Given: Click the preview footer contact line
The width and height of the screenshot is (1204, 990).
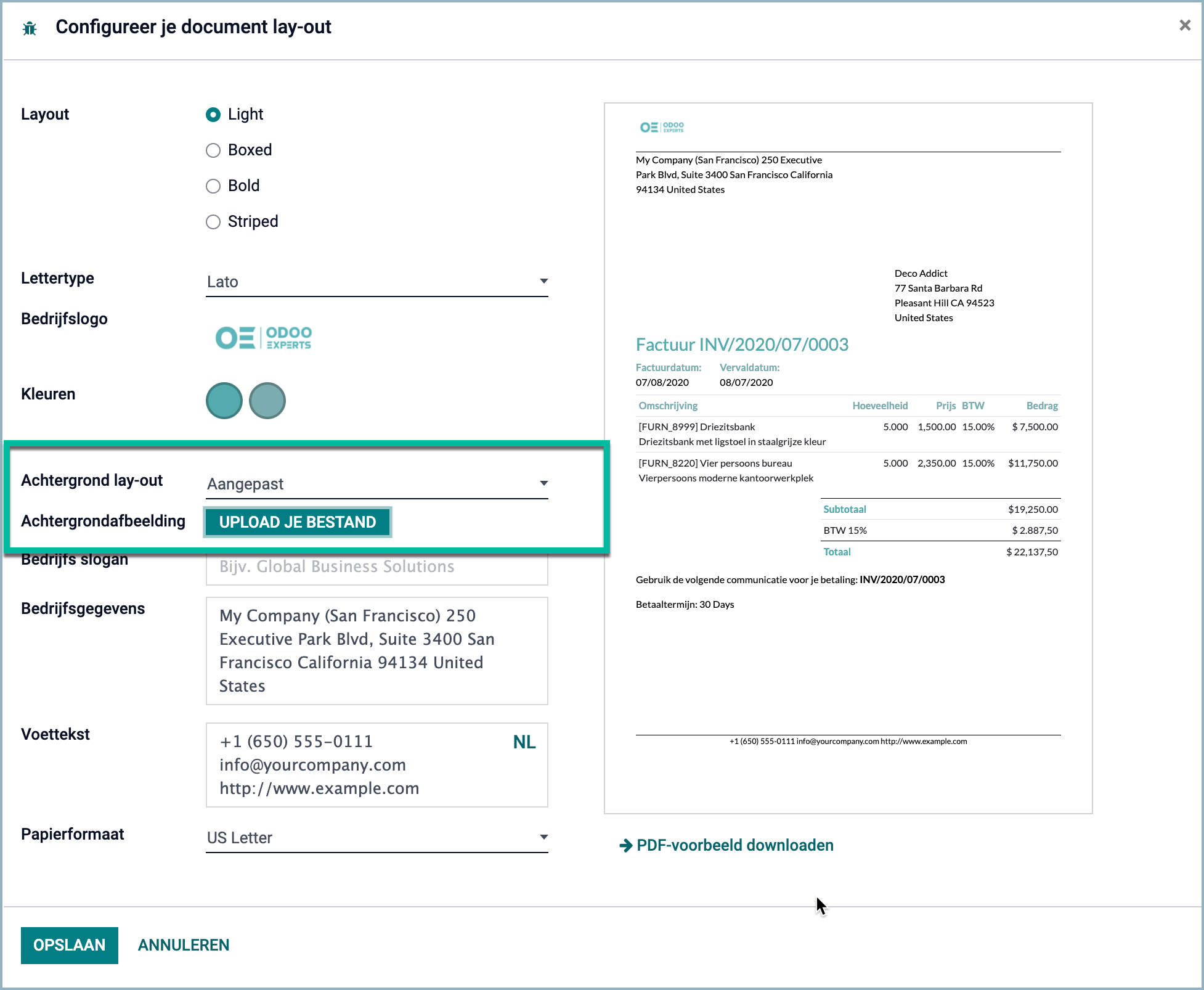Looking at the screenshot, I should tap(848, 742).
